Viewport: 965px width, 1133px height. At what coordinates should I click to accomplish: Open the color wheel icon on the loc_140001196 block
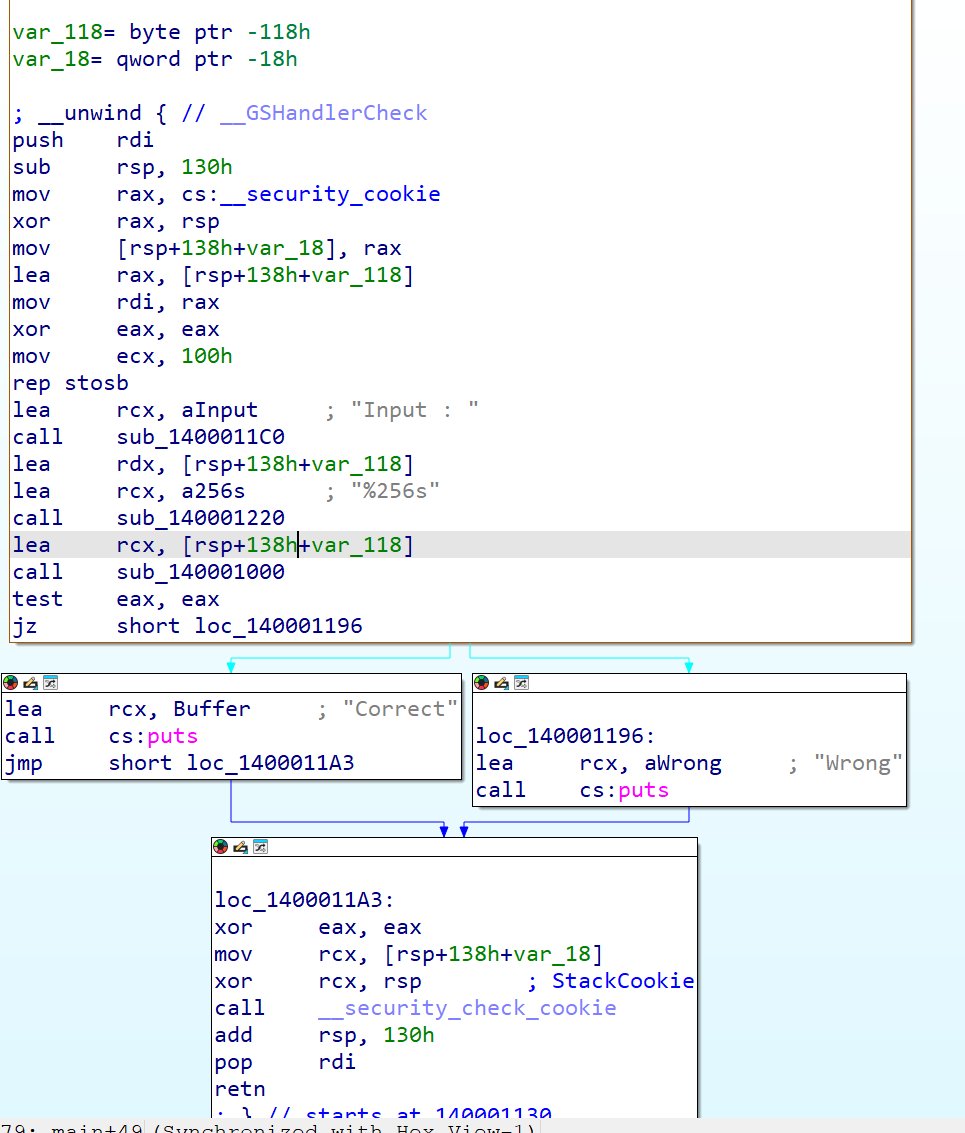coord(481,682)
